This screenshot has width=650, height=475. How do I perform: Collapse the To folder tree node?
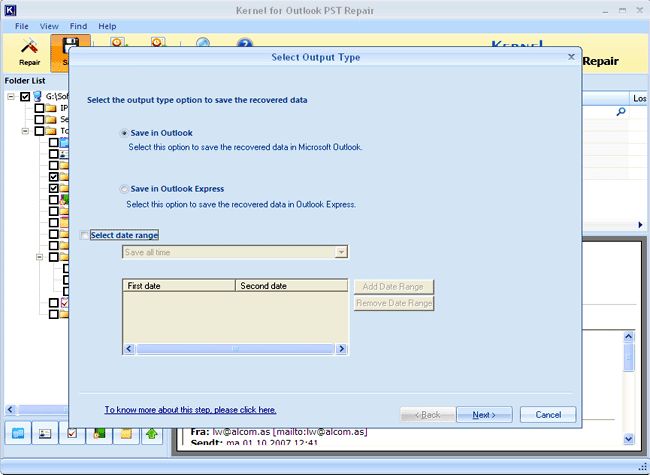[25, 131]
